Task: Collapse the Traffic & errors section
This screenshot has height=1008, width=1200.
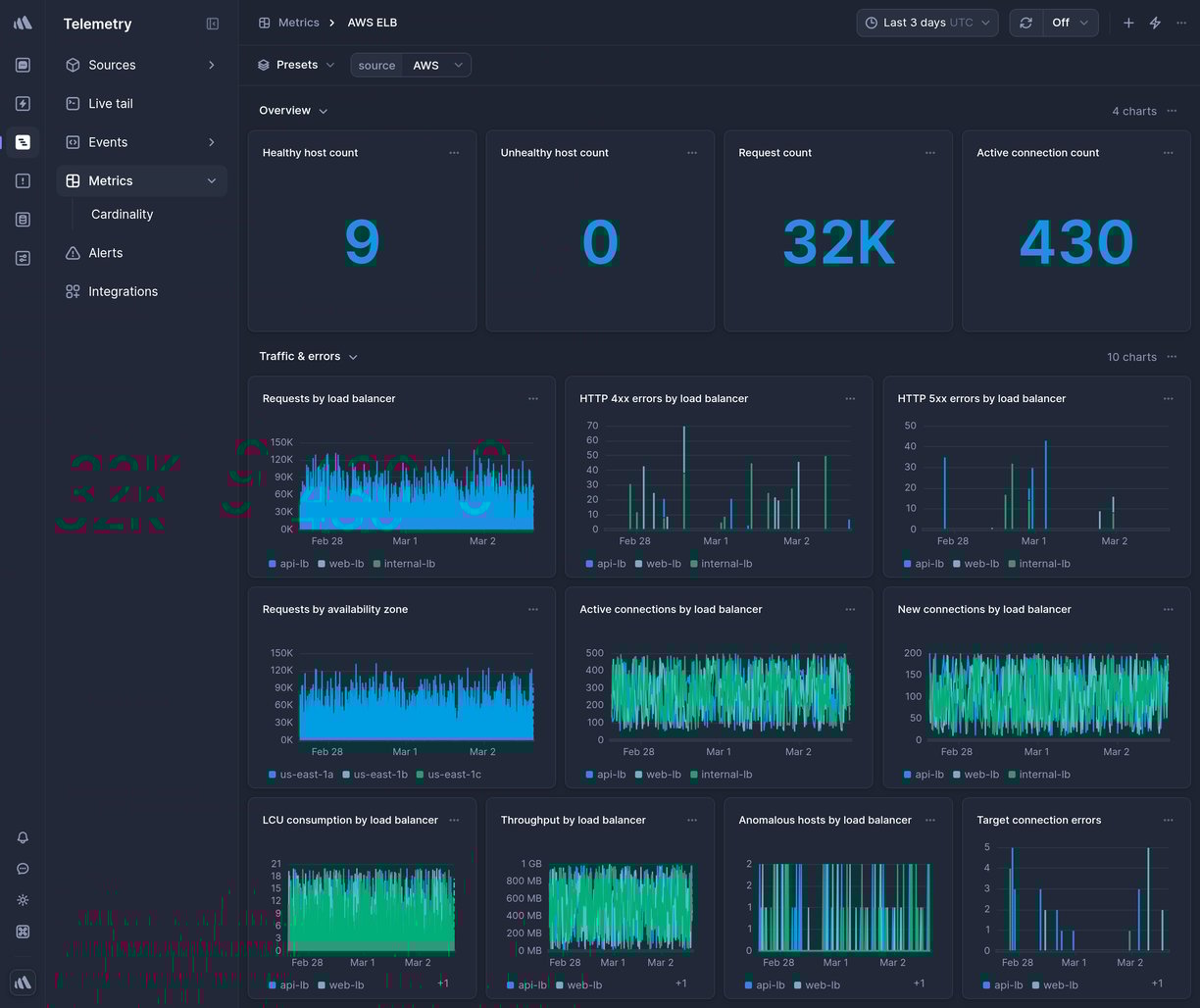Action: (x=352, y=357)
